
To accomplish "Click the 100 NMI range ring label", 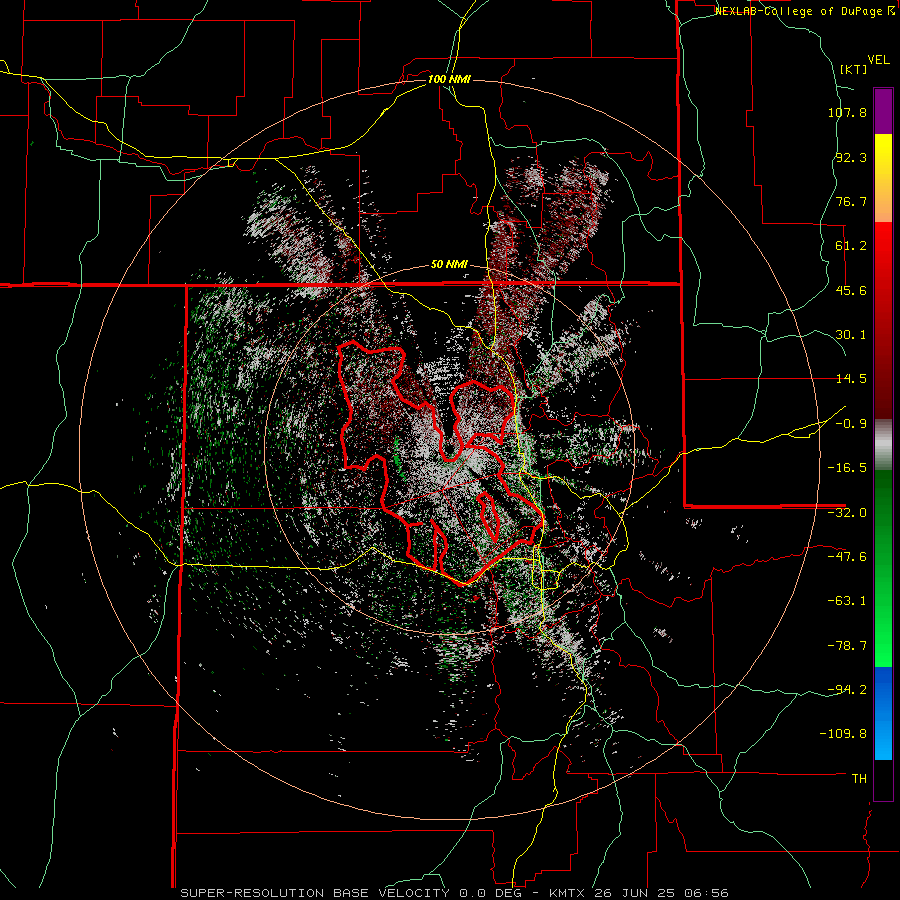I will pos(449,79).
